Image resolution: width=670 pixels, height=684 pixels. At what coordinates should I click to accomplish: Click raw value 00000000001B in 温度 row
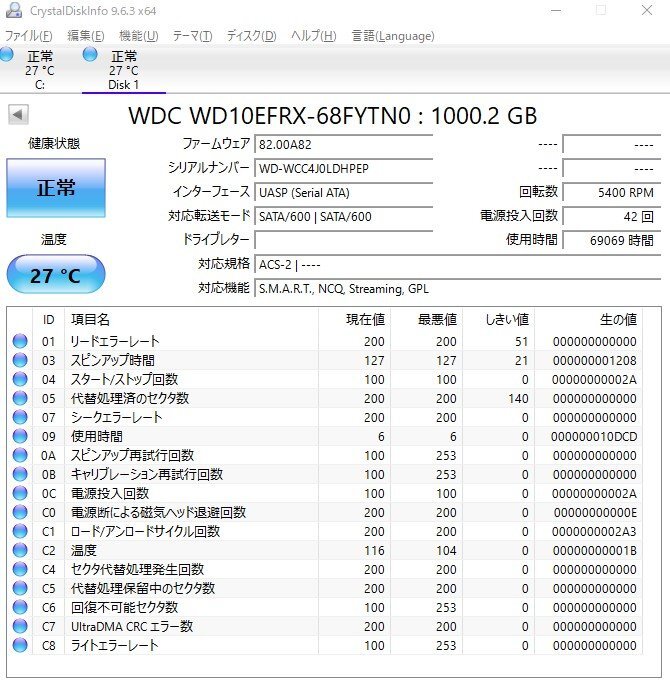click(x=595, y=551)
